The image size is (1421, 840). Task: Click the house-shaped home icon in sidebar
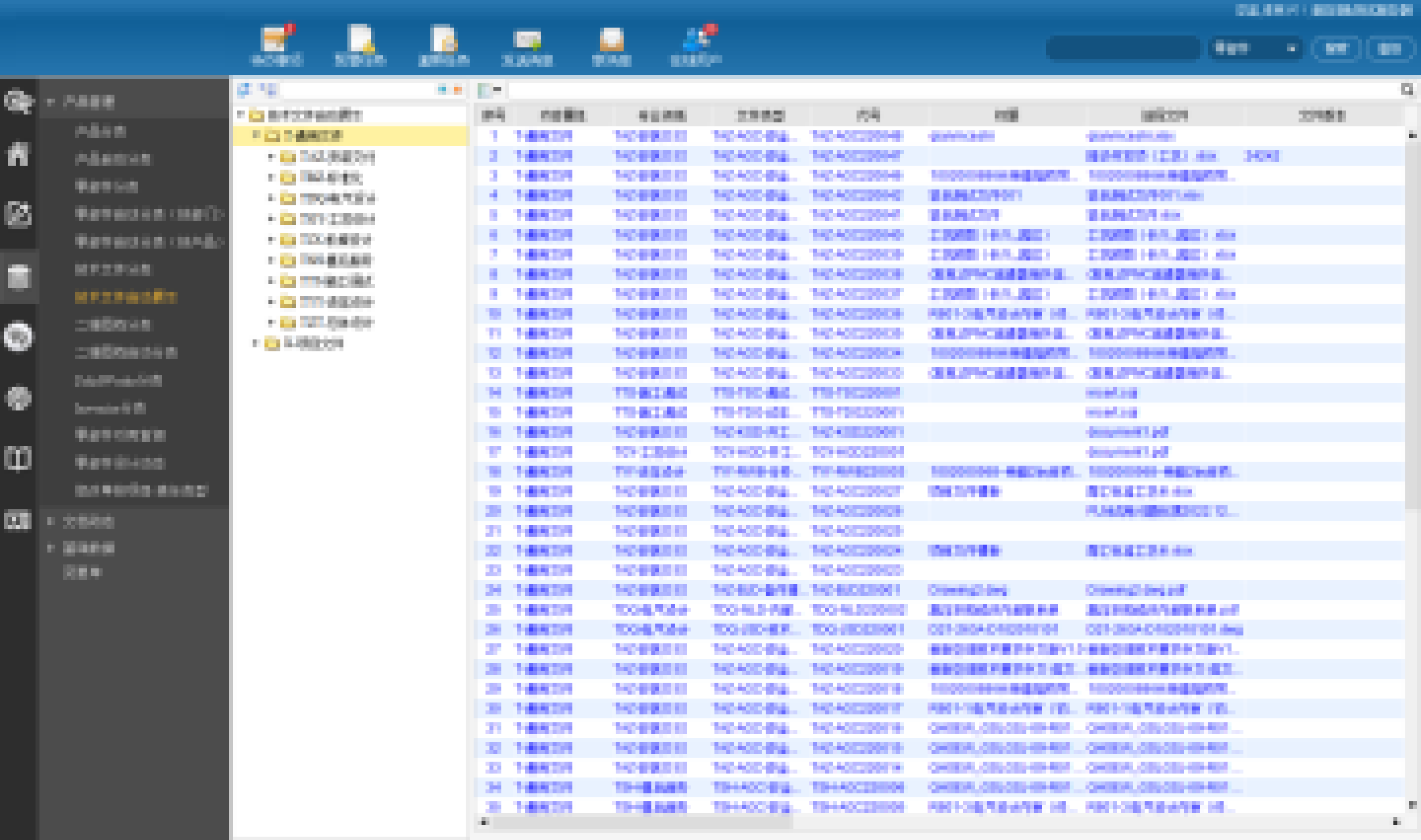click(18, 154)
